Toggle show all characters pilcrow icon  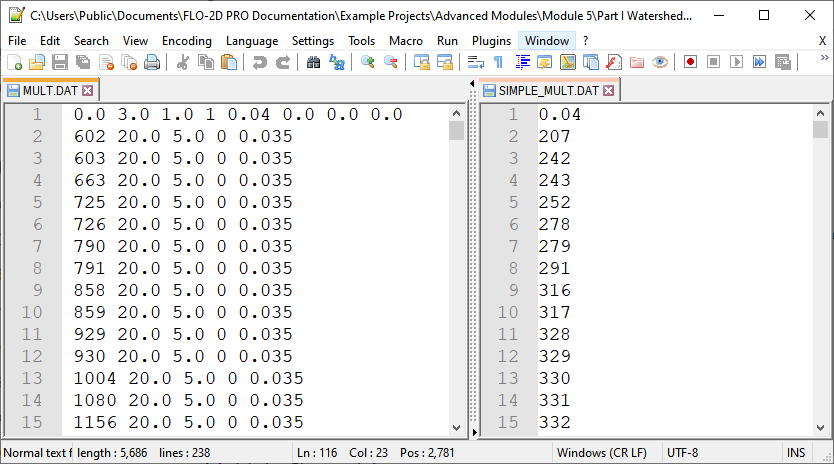[498, 62]
